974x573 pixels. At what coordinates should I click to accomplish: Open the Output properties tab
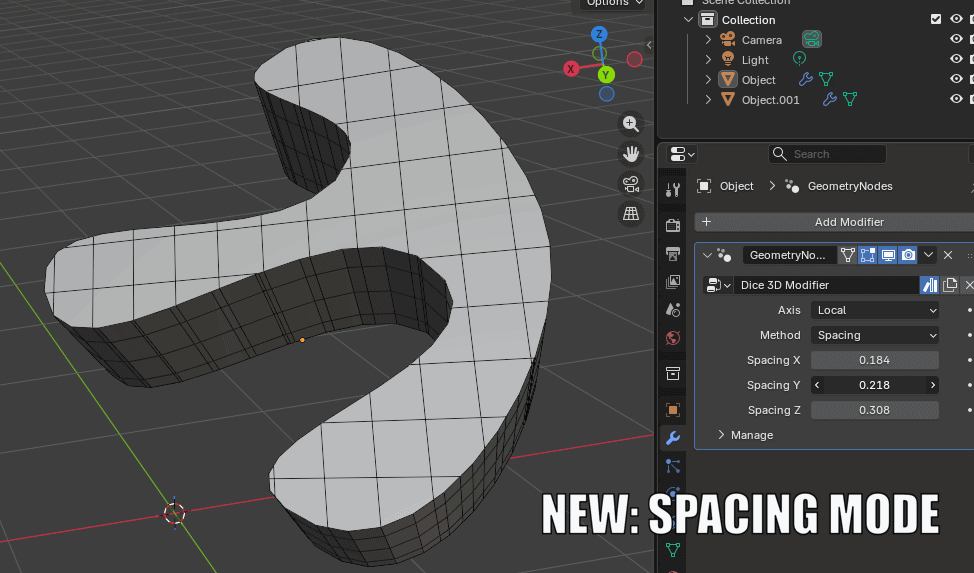[x=673, y=254]
